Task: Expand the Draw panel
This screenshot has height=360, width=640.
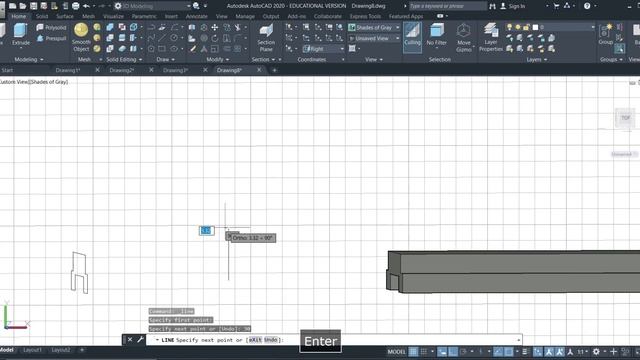Action: coord(165,60)
